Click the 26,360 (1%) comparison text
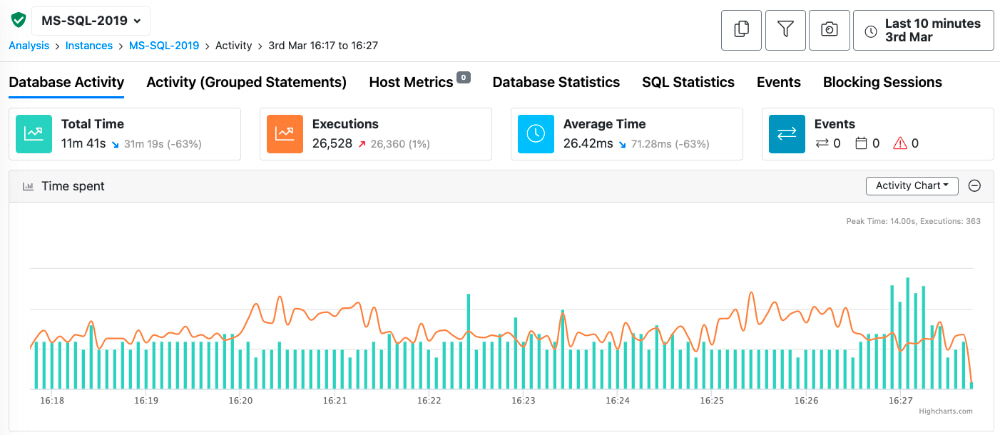This screenshot has width=1000, height=435. click(x=399, y=144)
